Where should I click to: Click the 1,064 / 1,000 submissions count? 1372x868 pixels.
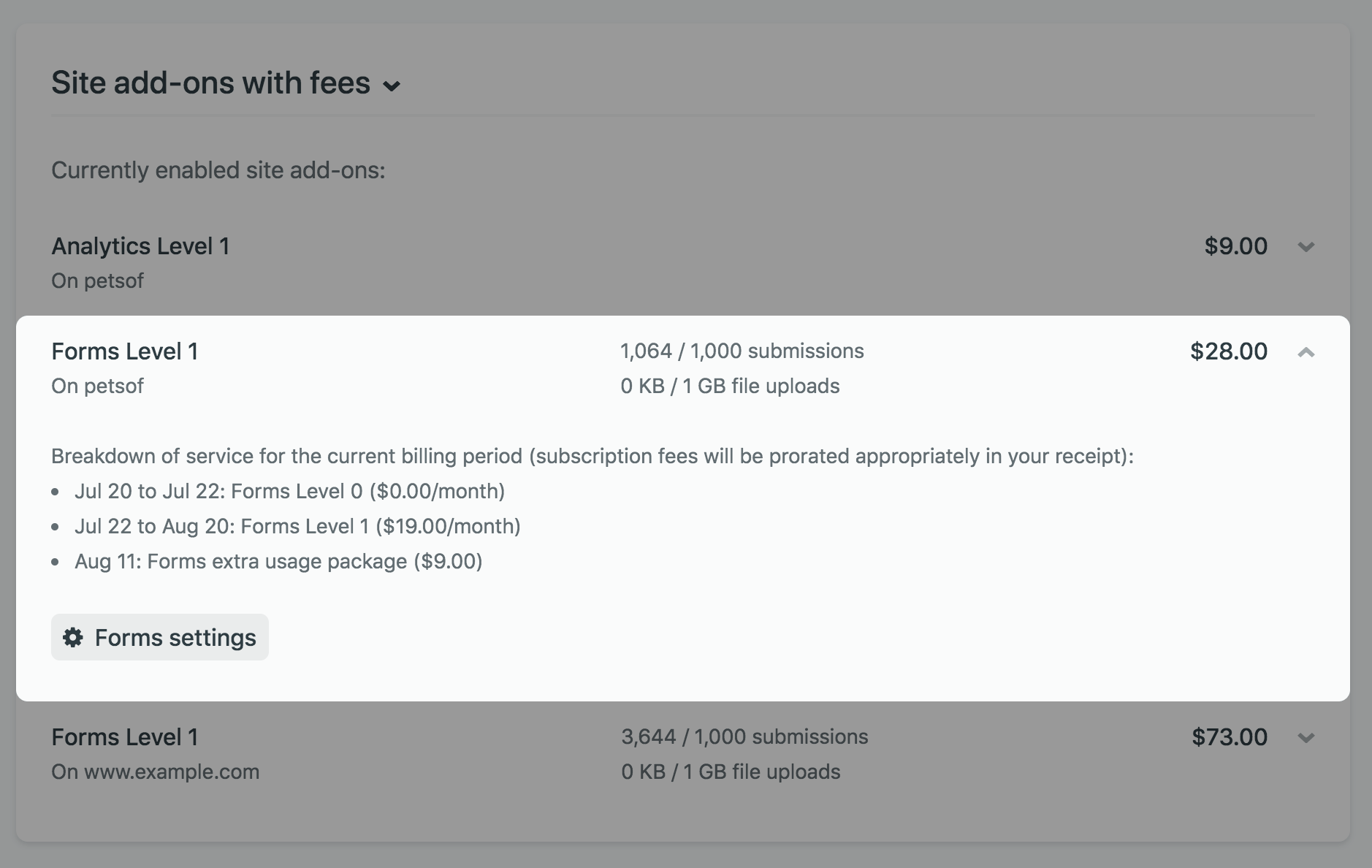(742, 351)
